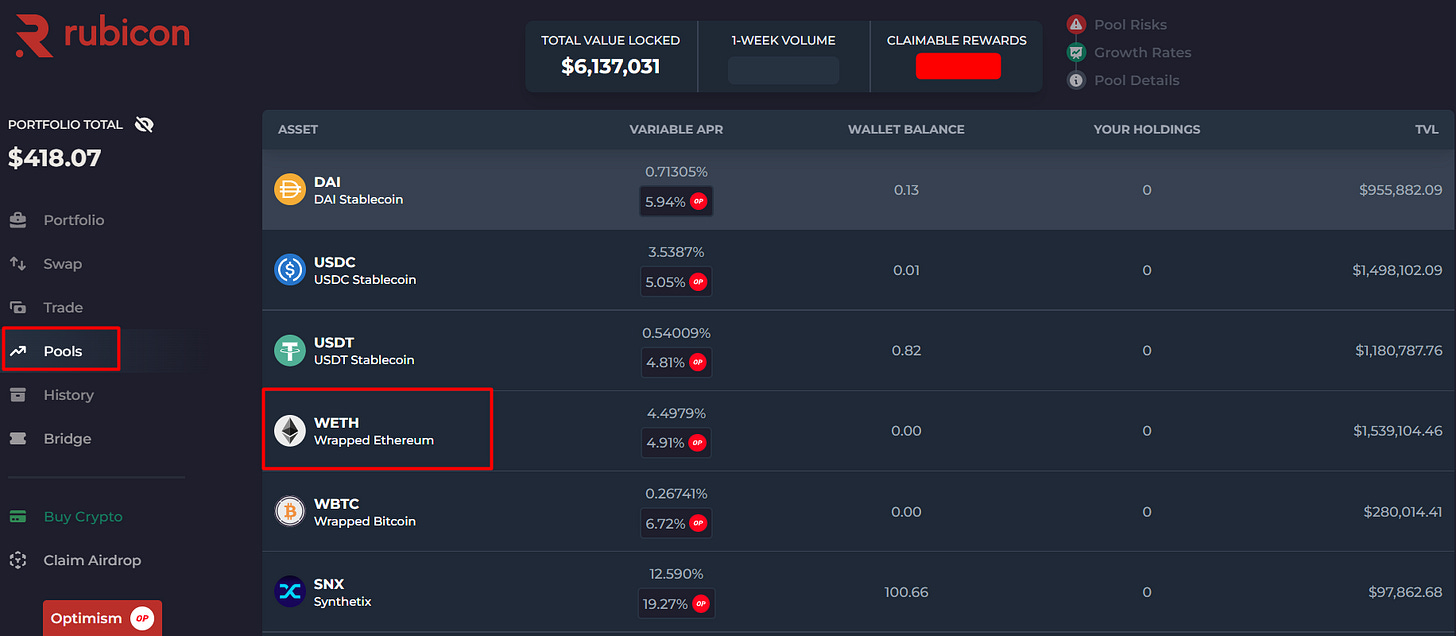Open the Pool Risks link
The image size is (1456, 636).
pyautogui.click(x=1130, y=24)
